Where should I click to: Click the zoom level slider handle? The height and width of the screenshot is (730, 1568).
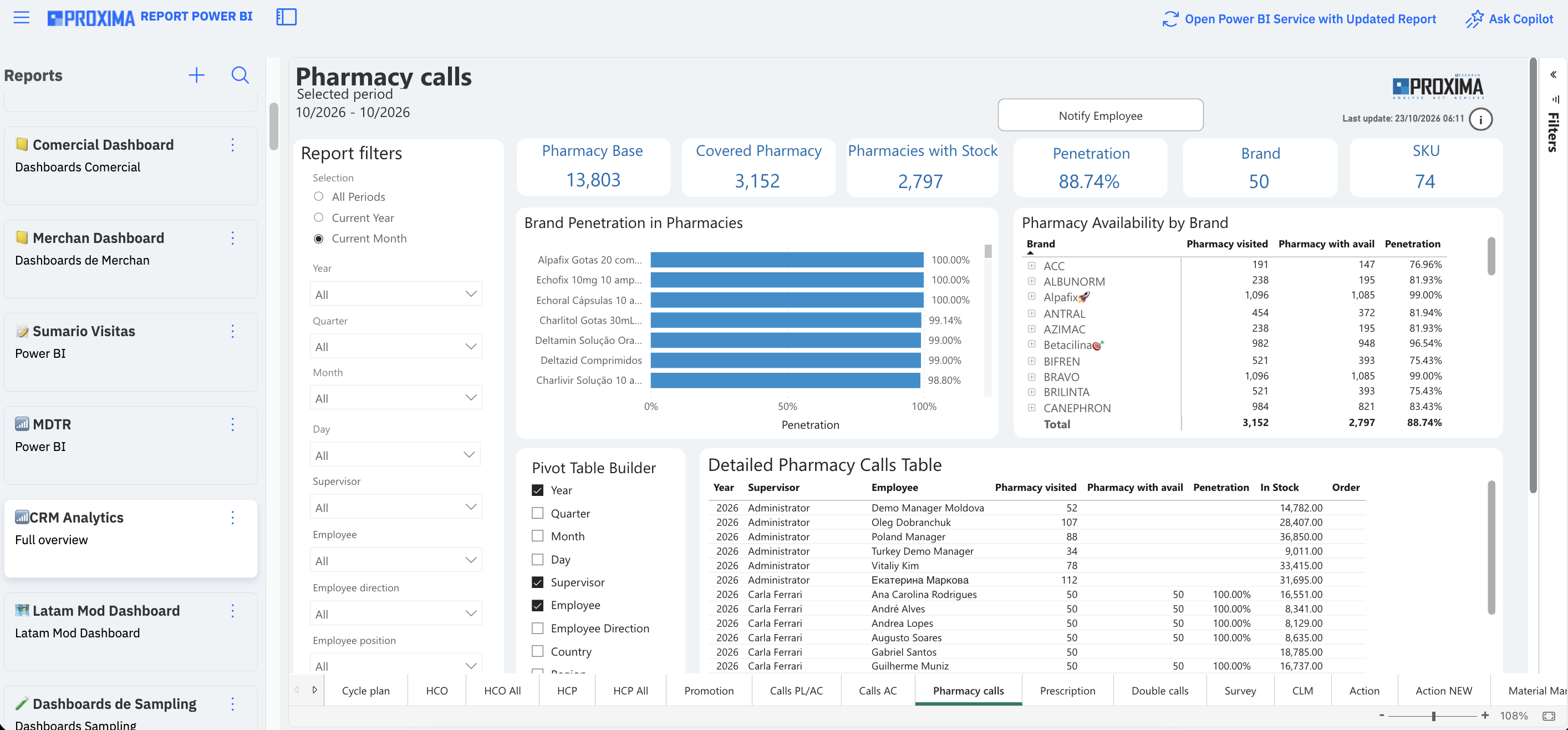(x=1433, y=716)
